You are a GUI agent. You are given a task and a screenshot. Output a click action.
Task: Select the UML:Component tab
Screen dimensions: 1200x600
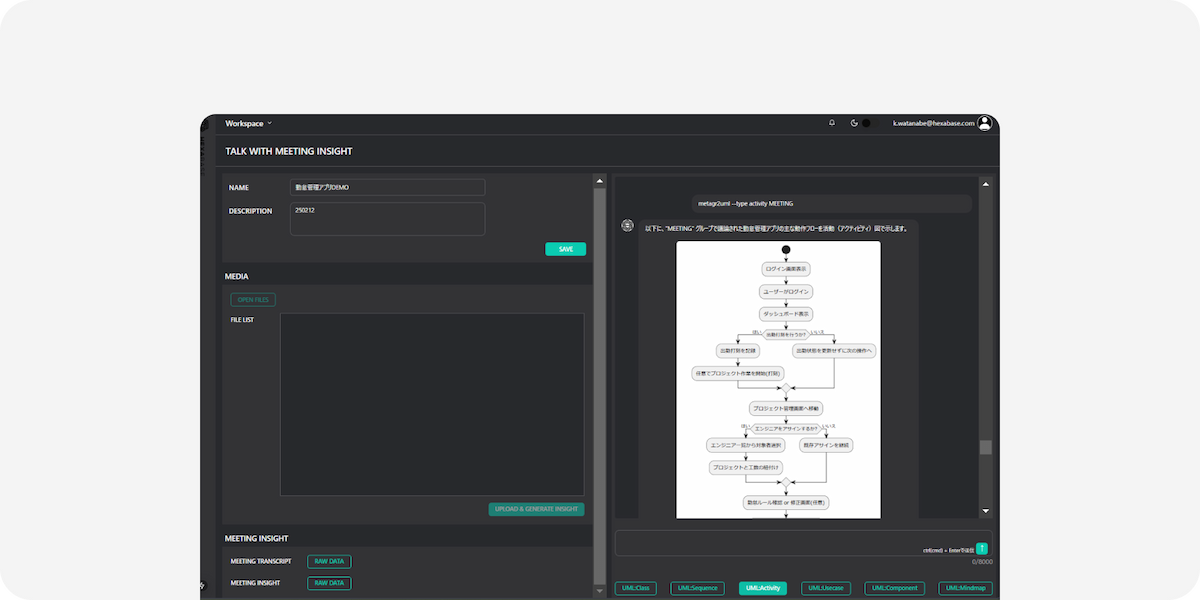(895, 588)
